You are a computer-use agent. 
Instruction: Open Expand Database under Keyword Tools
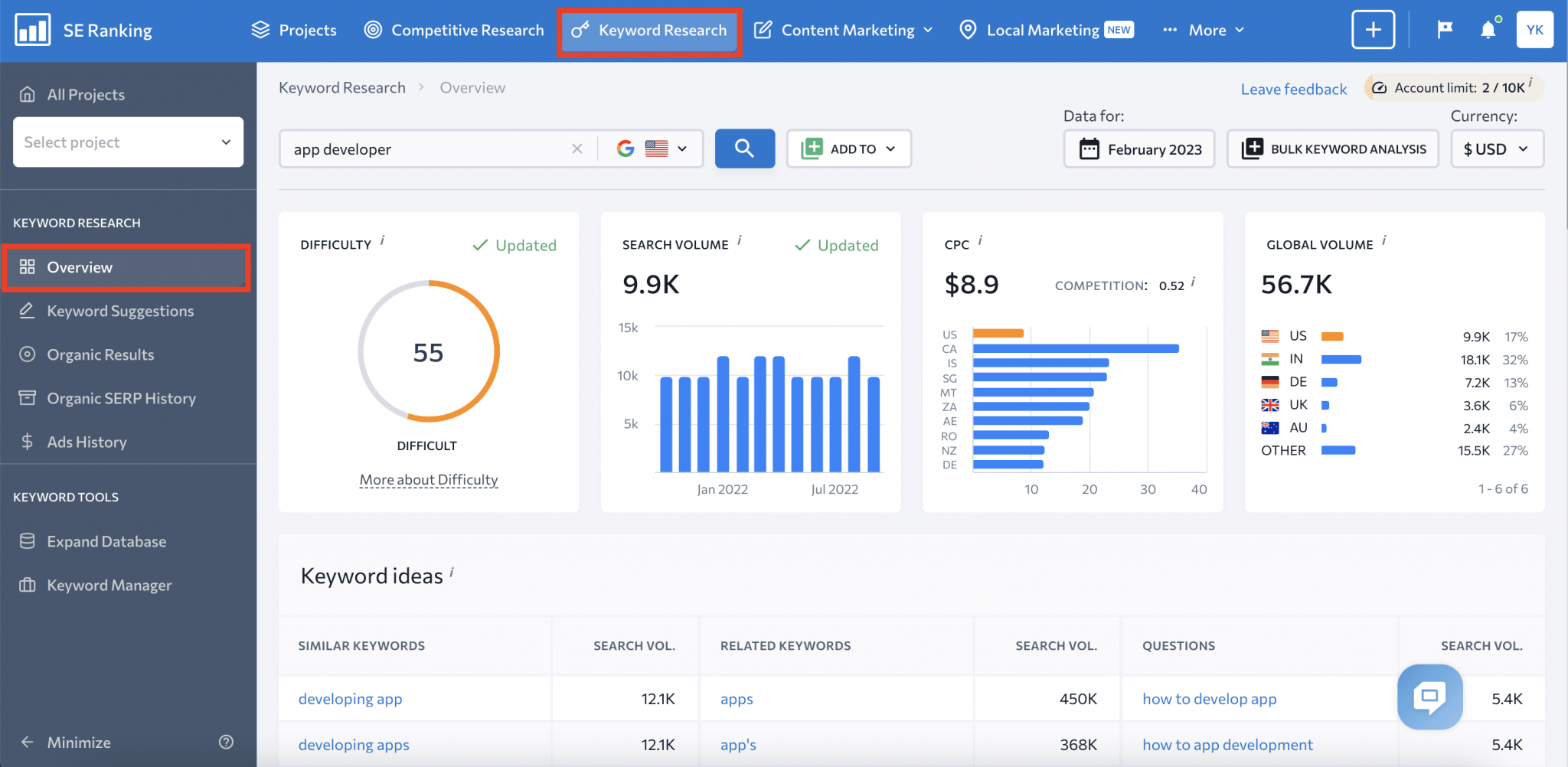tap(106, 540)
